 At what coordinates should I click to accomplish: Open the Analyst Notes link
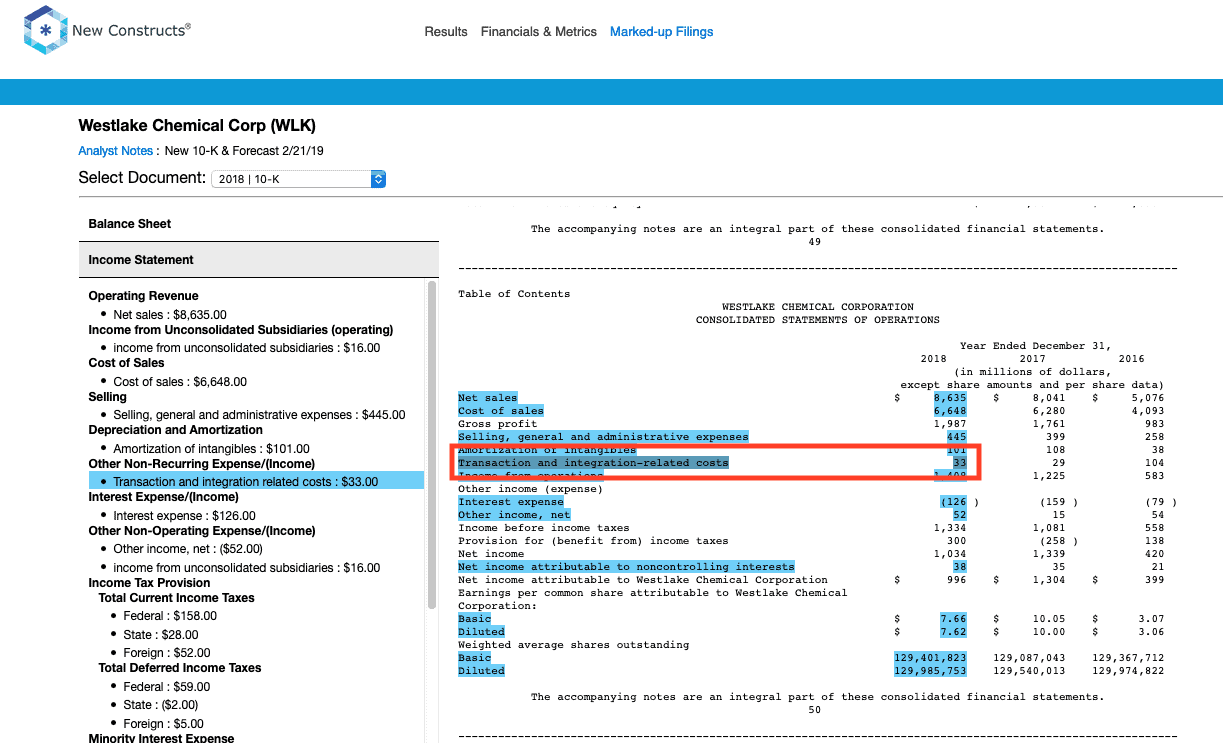click(x=116, y=151)
